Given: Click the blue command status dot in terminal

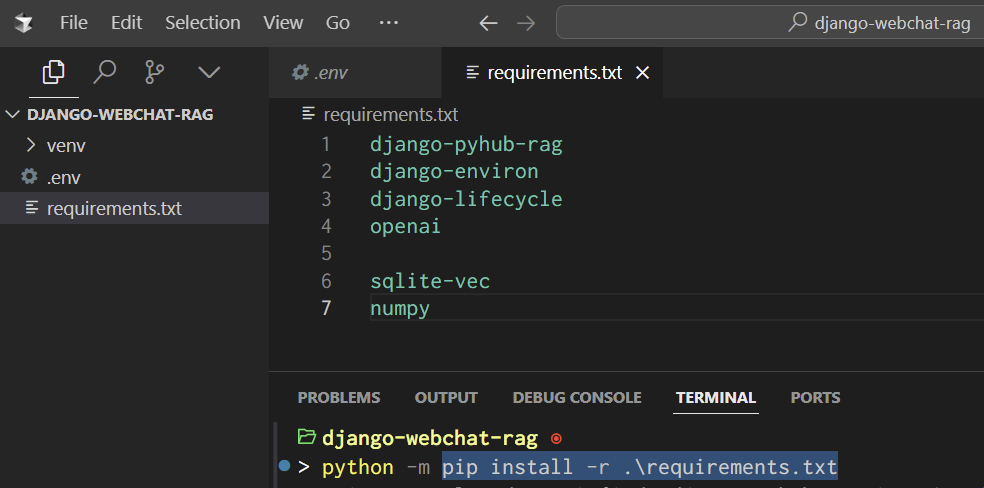Looking at the screenshot, I should 284,466.
